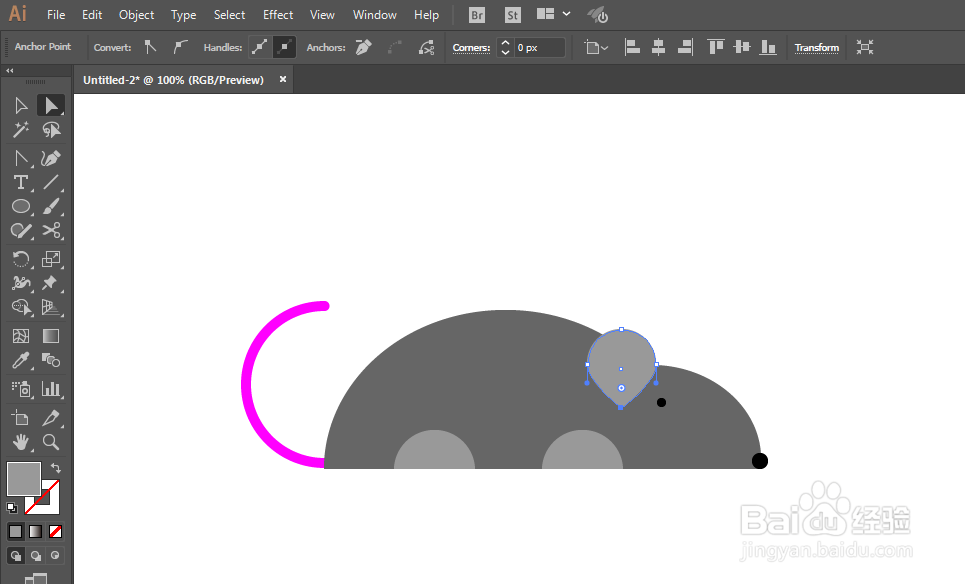The width and height of the screenshot is (965, 584).
Task: Open the Object menu
Action: (x=137, y=15)
